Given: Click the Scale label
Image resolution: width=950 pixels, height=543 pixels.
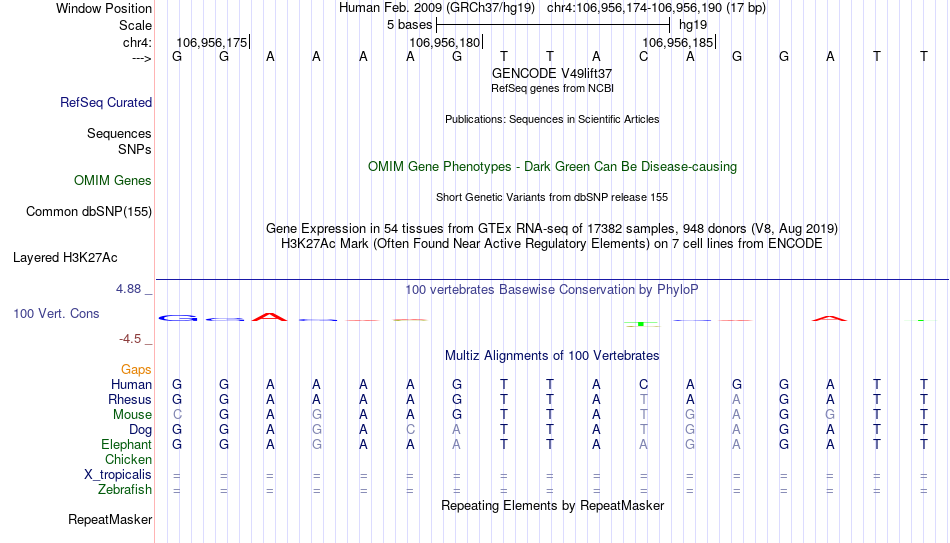Looking at the screenshot, I should click(x=136, y=25).
